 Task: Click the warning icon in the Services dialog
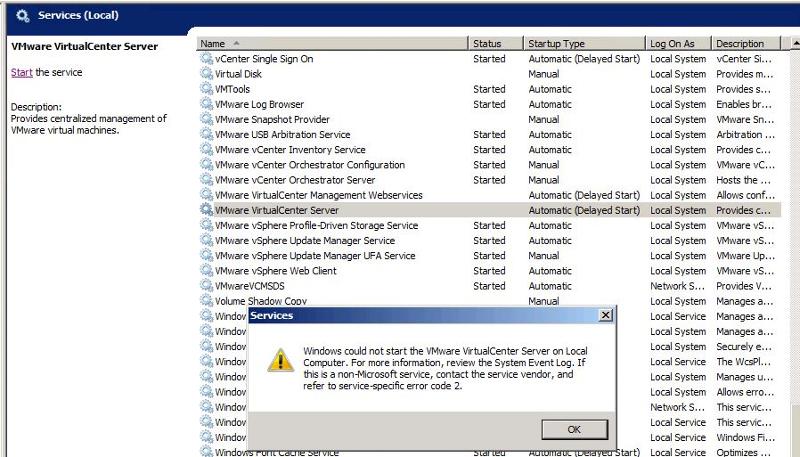click(280, 360)
